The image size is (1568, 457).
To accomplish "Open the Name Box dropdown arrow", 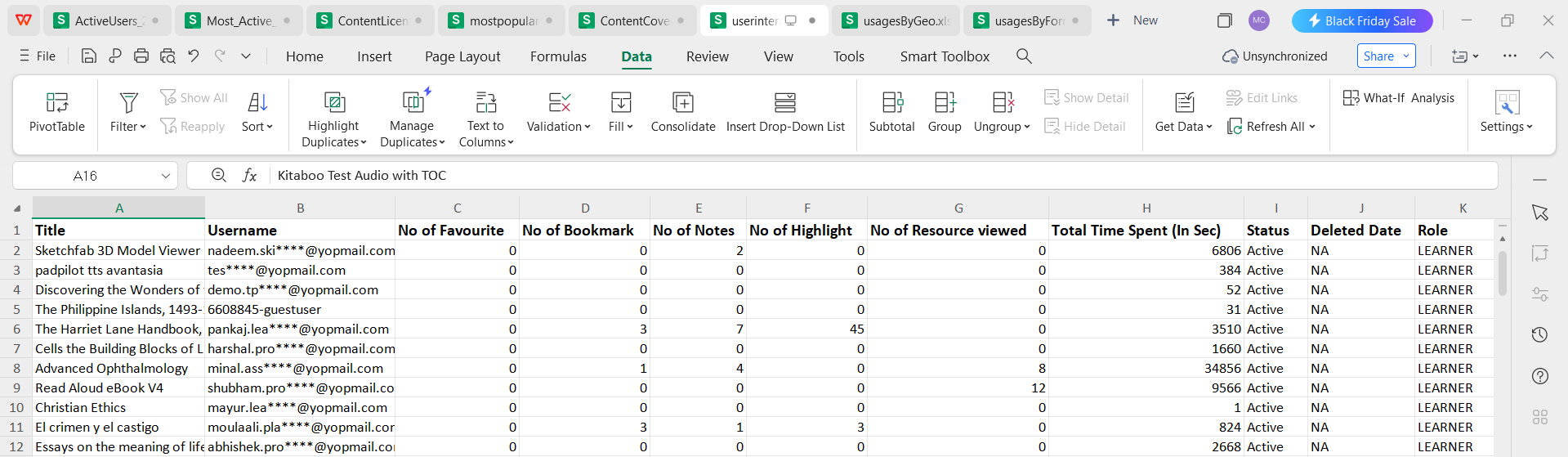I will (x=165, y=176).
